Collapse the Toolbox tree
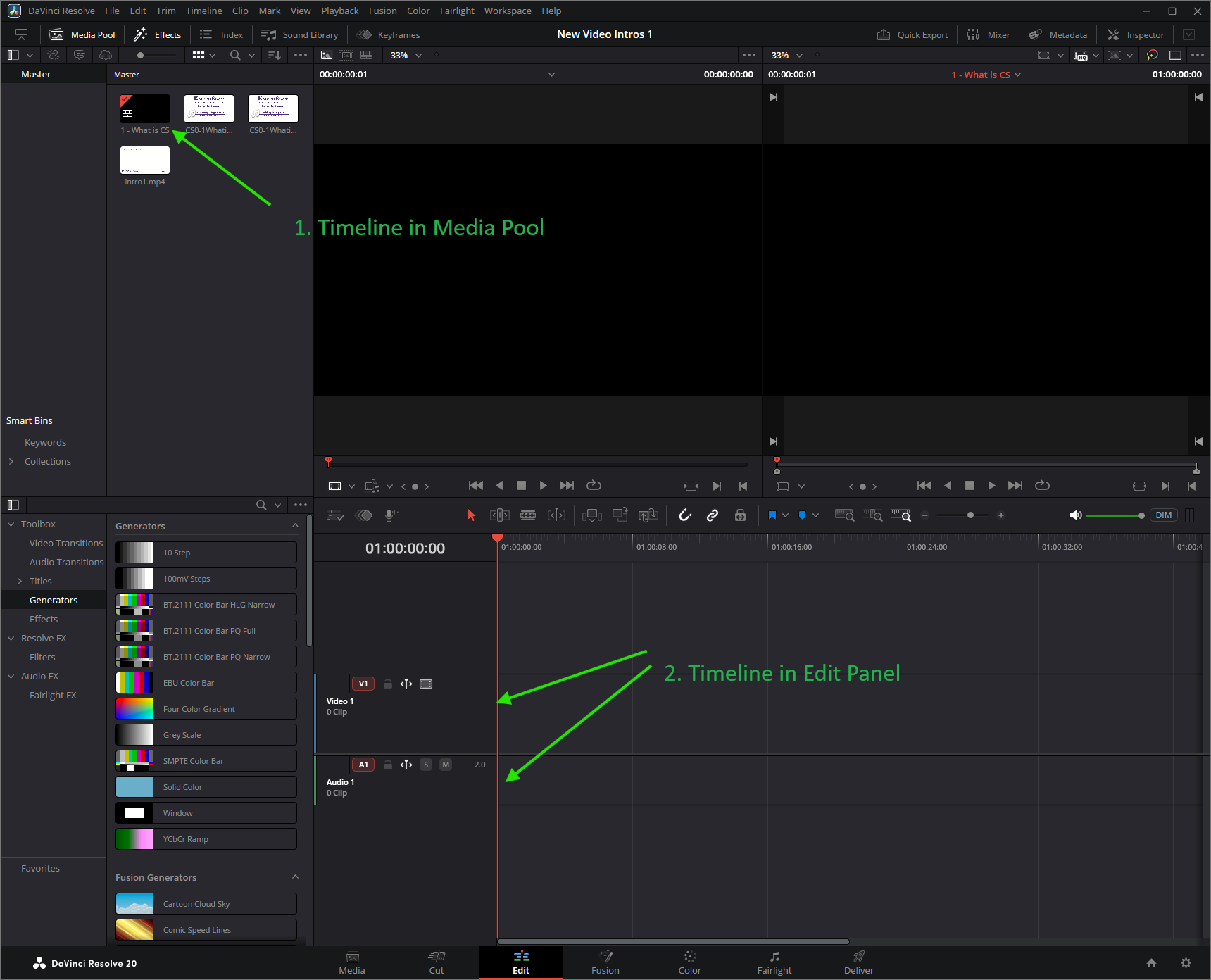The image size is (1211, 980). coord(11,524)
